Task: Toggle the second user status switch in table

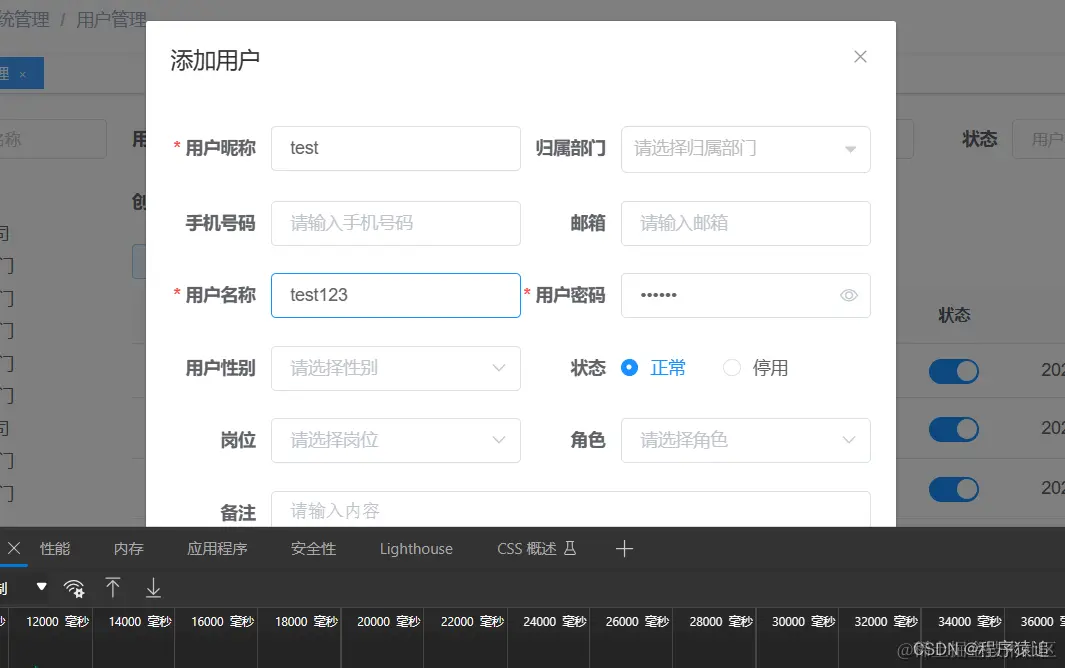Action: tap(954, 429)
